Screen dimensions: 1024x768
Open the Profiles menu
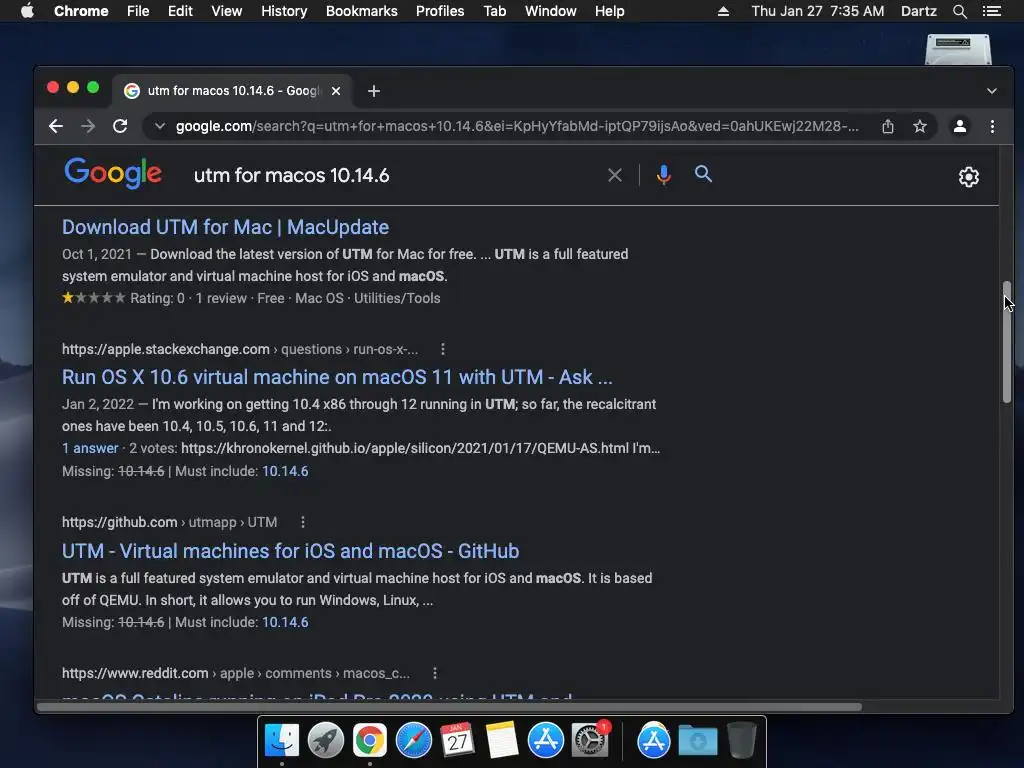coord(440,11)
